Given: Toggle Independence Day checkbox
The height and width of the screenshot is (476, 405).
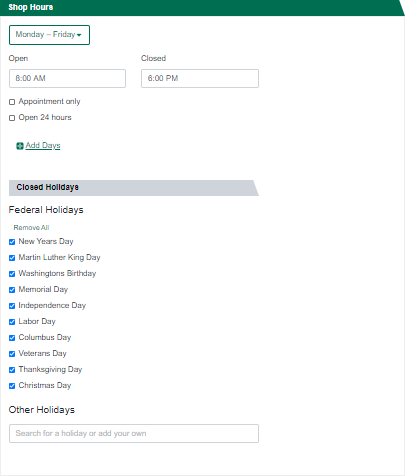Looking at the screenshot, I should point(12,306).
